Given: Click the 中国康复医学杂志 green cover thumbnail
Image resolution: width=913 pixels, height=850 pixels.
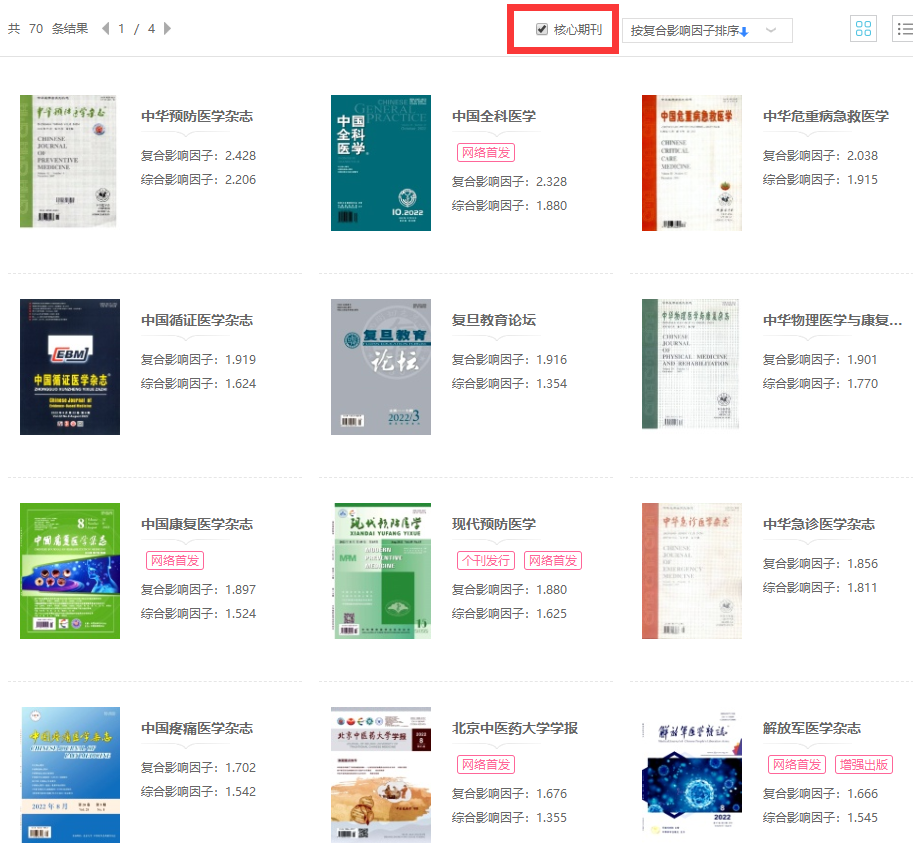Looking at the screenshot, I should 70,571.
